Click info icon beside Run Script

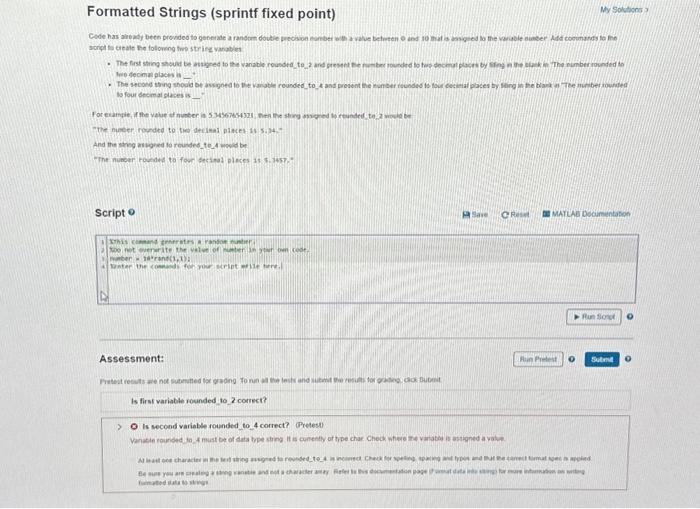tap(630, 317)
